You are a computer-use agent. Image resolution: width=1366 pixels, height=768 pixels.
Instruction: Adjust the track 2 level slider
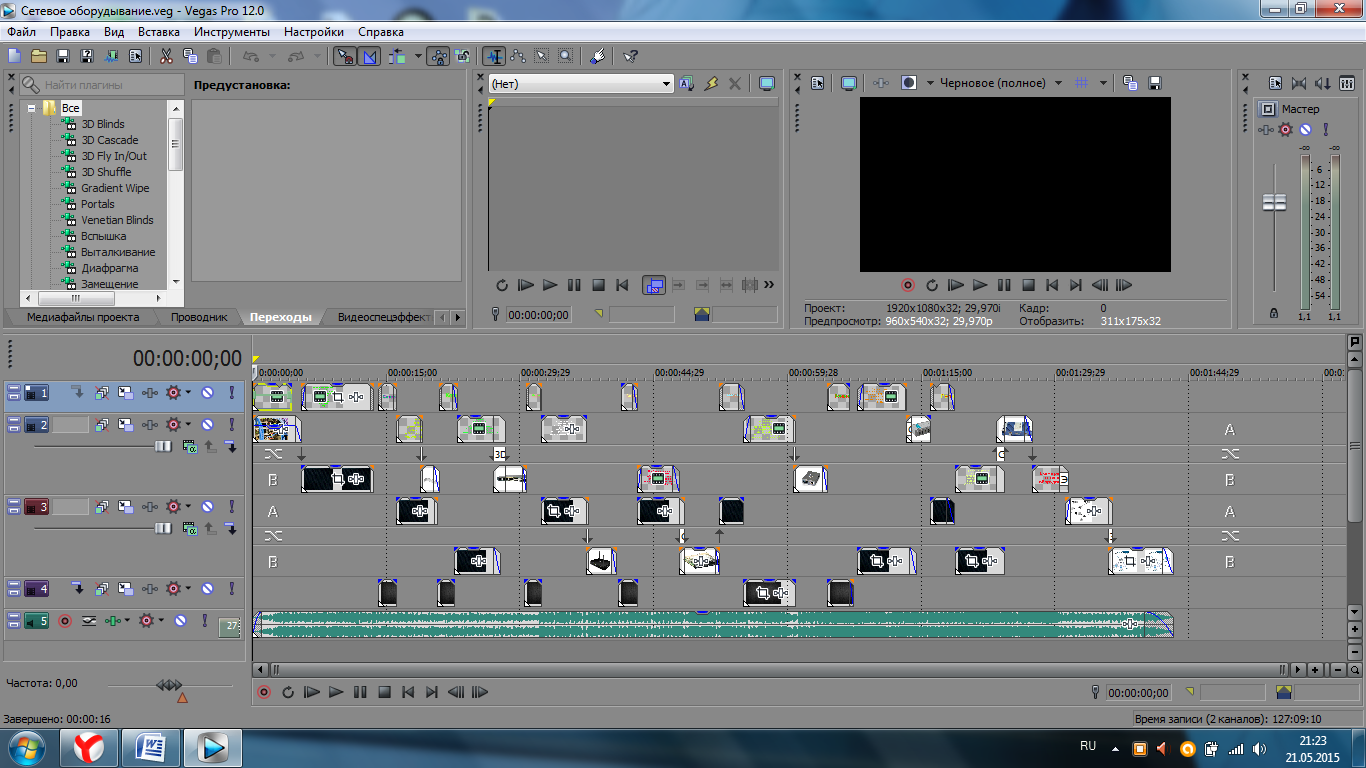click(x=163, y=446)
